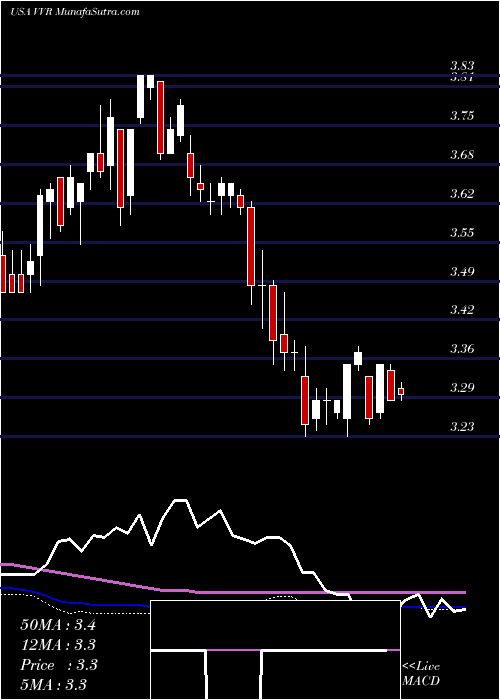Select the 3.75 price level label
The height and width of the screenshot is (700, 500).
pyautogui.click(x=461, y=116)
